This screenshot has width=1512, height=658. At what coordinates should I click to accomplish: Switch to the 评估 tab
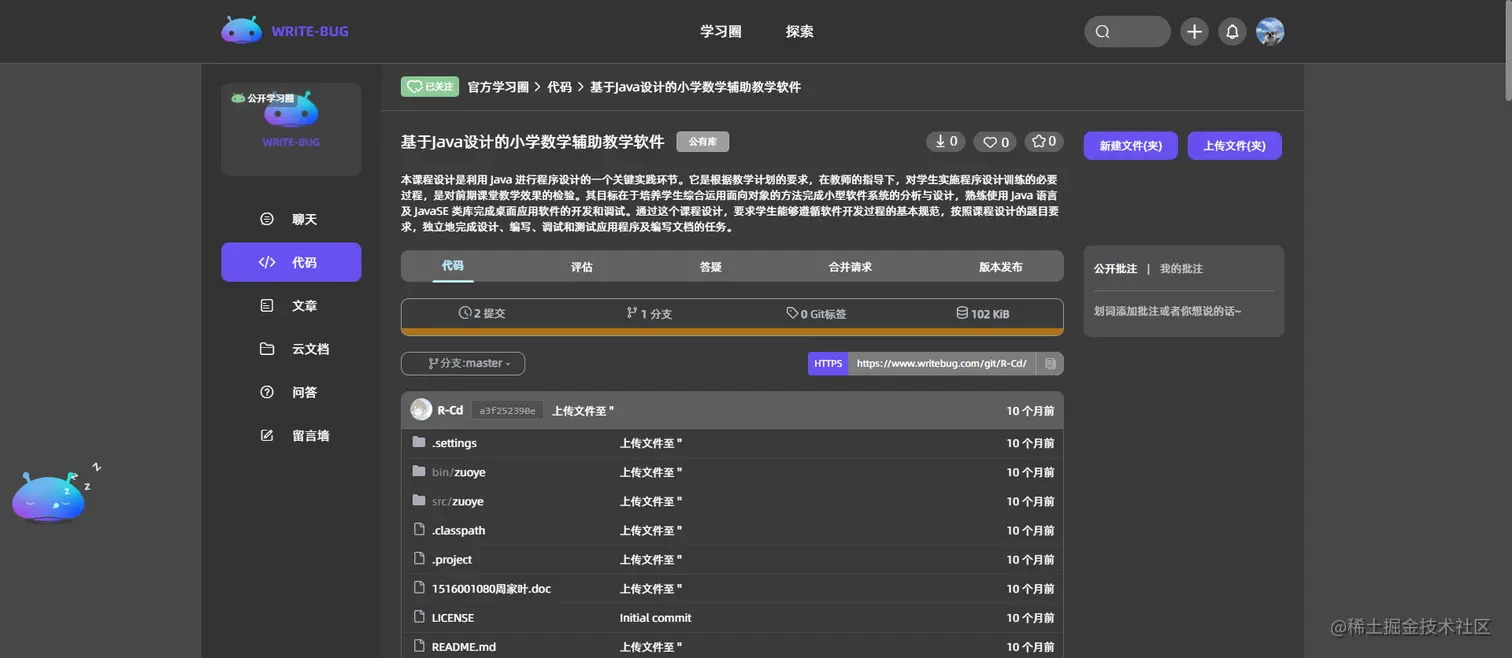pyautogui.click(x=582, y=267)
